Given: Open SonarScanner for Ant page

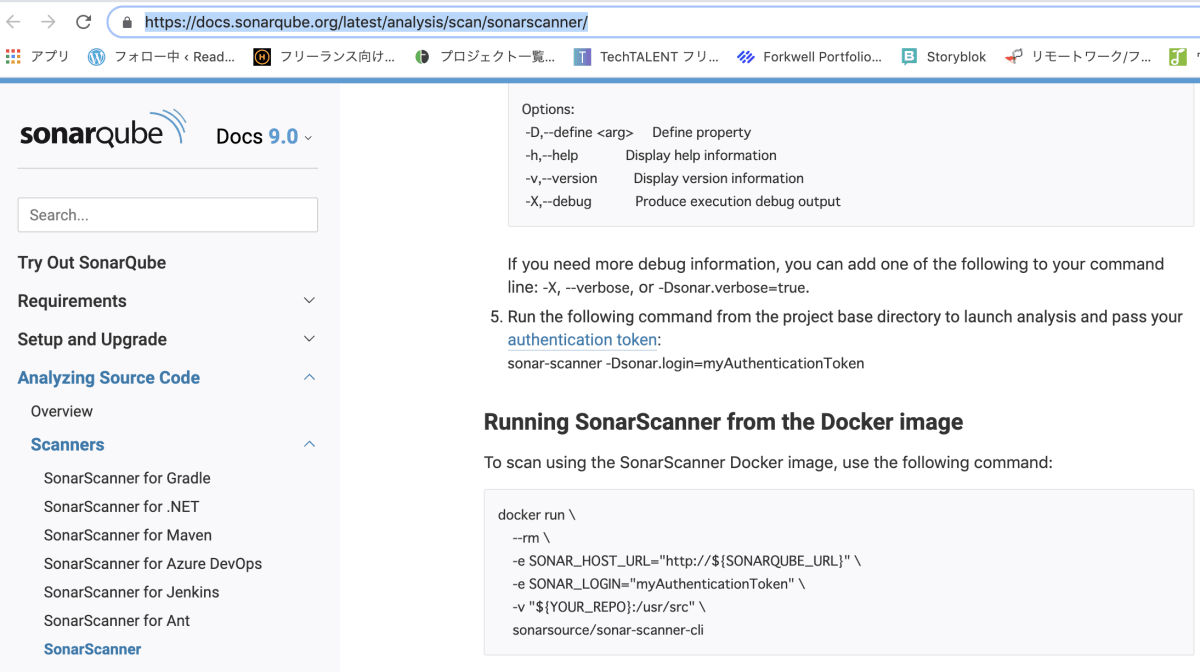Looking at the screenshot, I should [117, 620].
